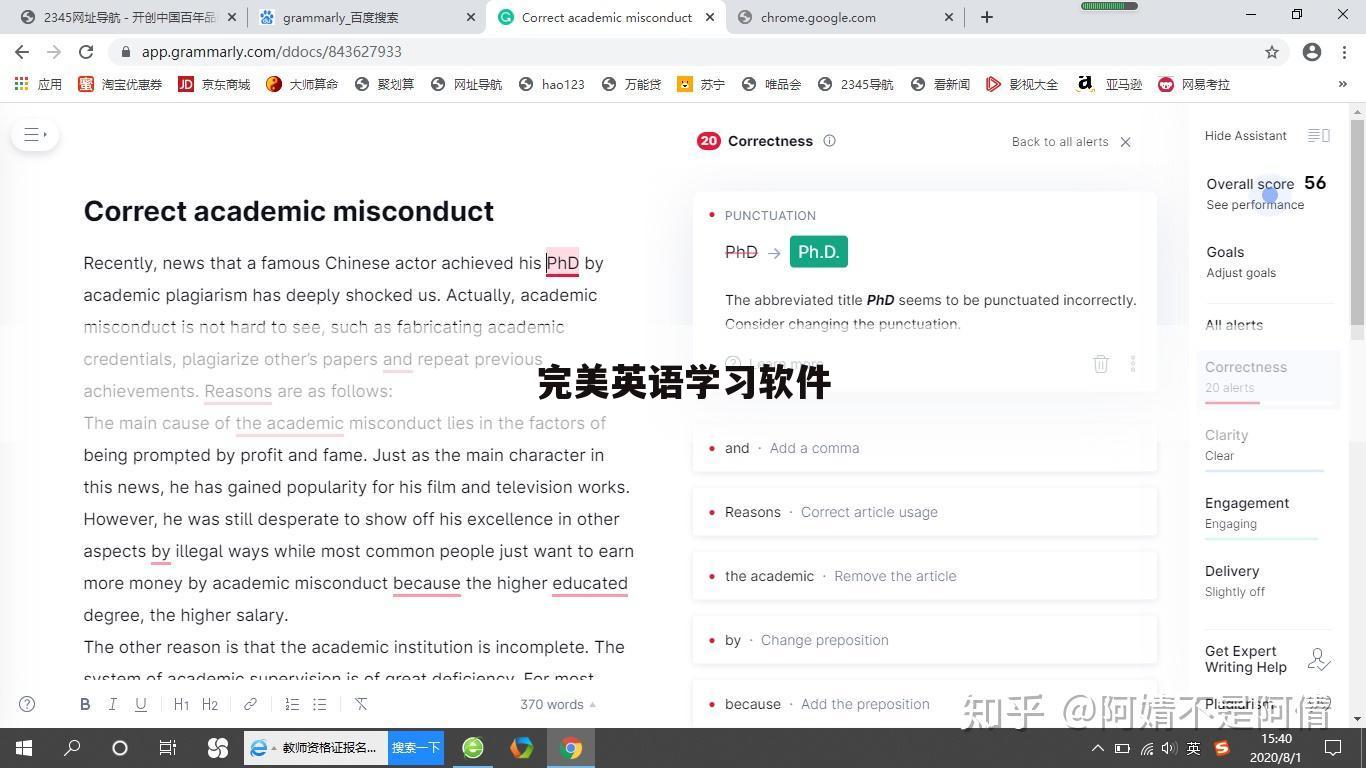Screen dimensions: 1366x768
Task: Go back to the previous page
Action: click(22, 52)
